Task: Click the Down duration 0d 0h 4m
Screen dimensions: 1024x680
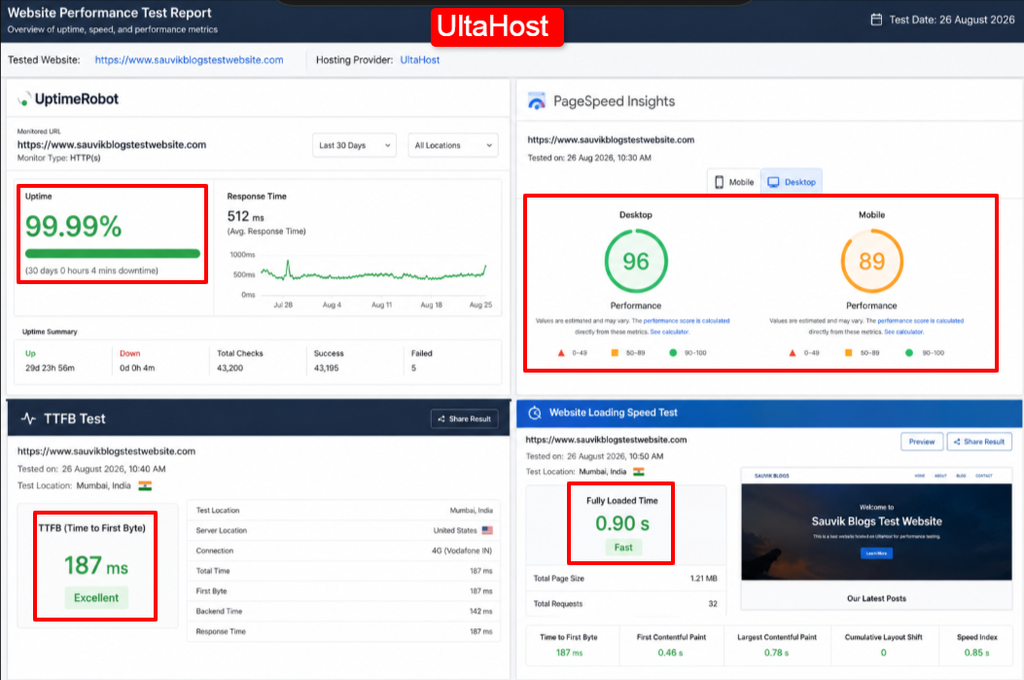Action: click(137, 368)
